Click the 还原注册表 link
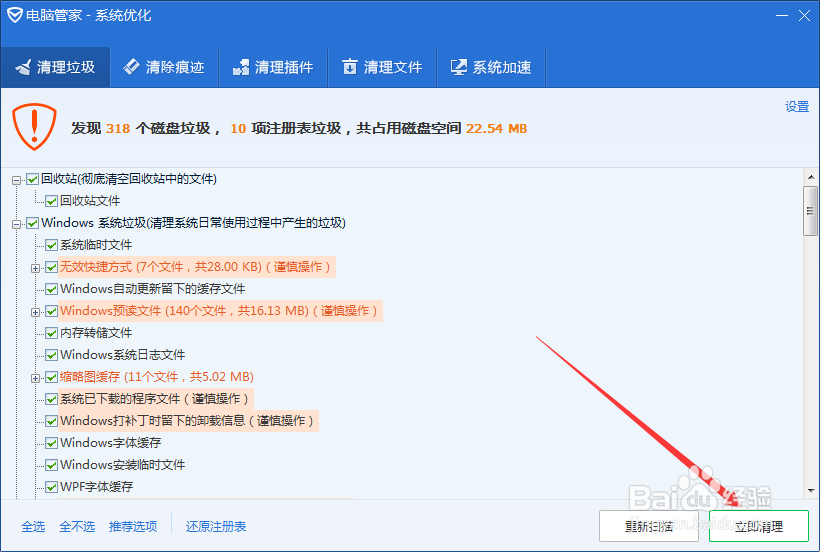Image resolution: width=820 pixels, height=552 pixels. point(216,526)
